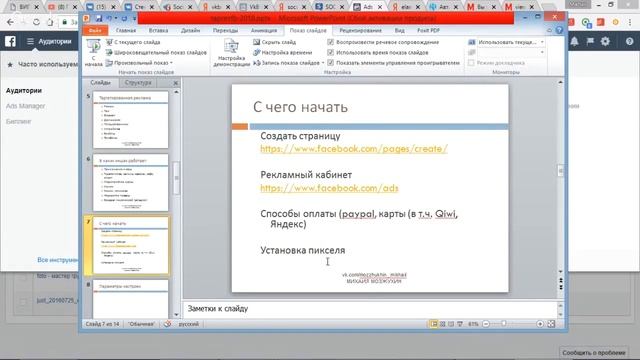Open quick access toolbar customize dropdown
The height and width of the screenshot is (360, 640).
tap(134, 19)
